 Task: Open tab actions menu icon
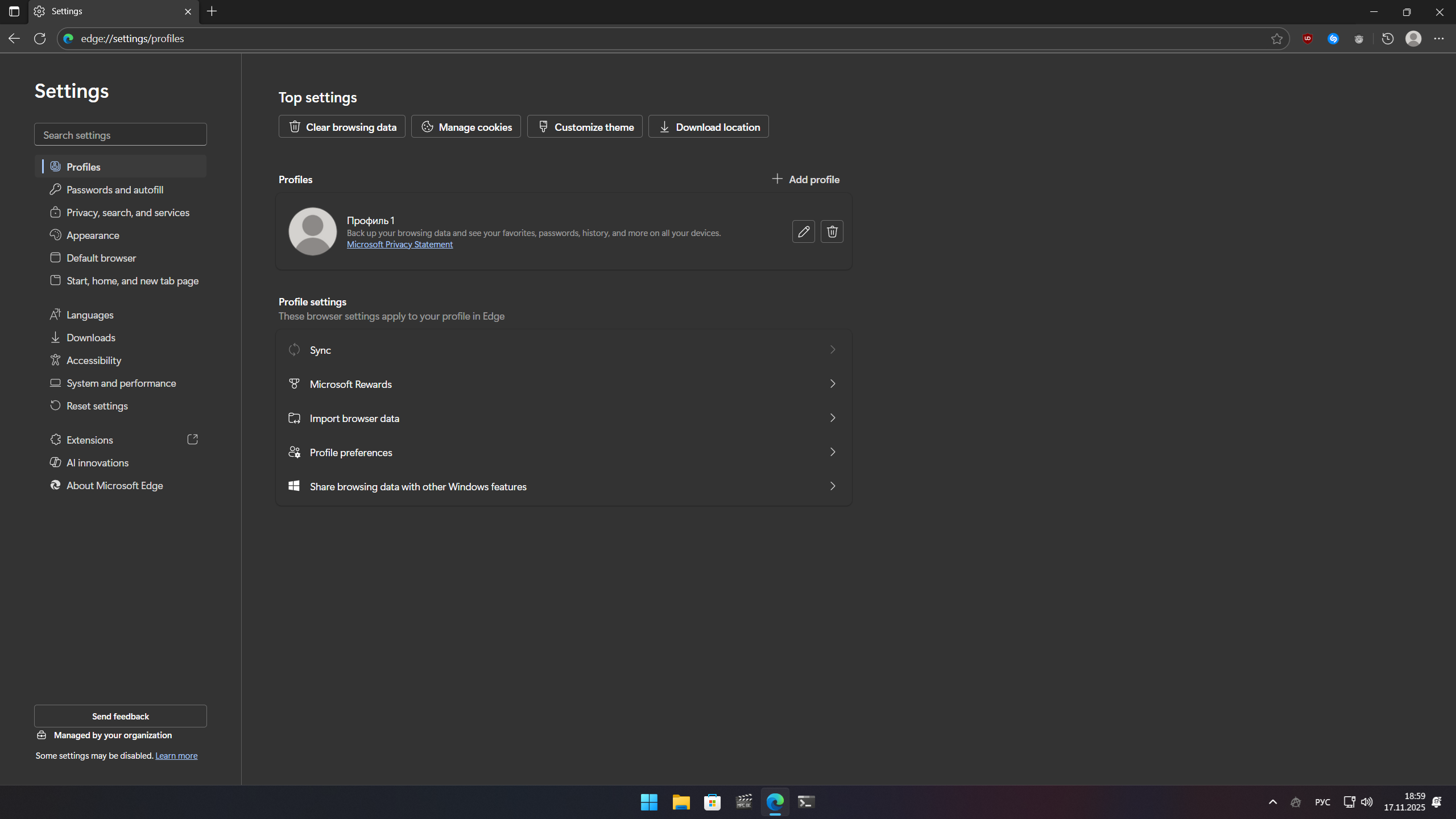click(x=14, y=11)
